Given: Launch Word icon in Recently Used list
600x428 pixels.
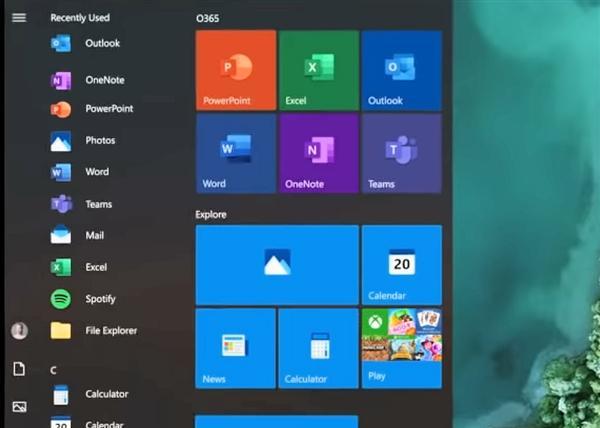Looking at the screenshot, I should coord(61,173).
